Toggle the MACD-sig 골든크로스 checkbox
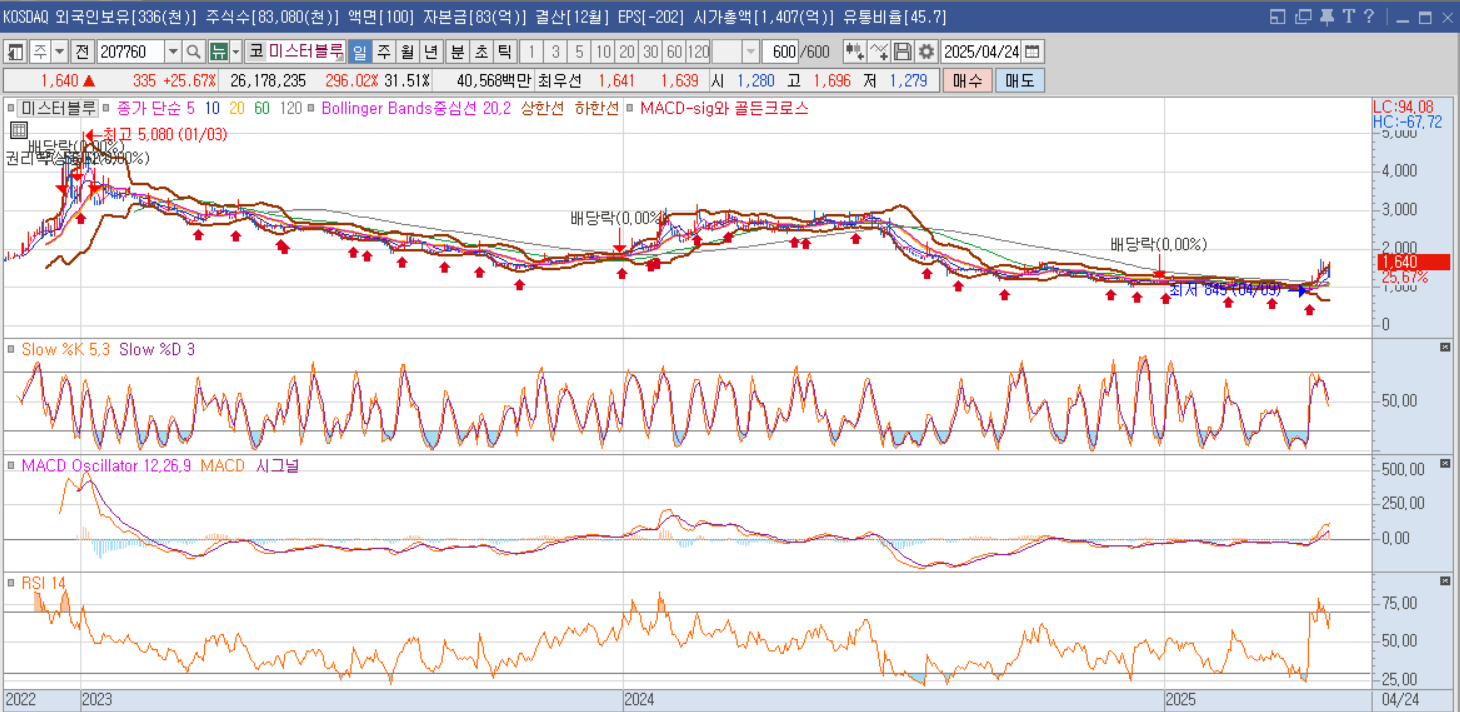The height and width of the screenshot is (712, 1460). (630, 108)
